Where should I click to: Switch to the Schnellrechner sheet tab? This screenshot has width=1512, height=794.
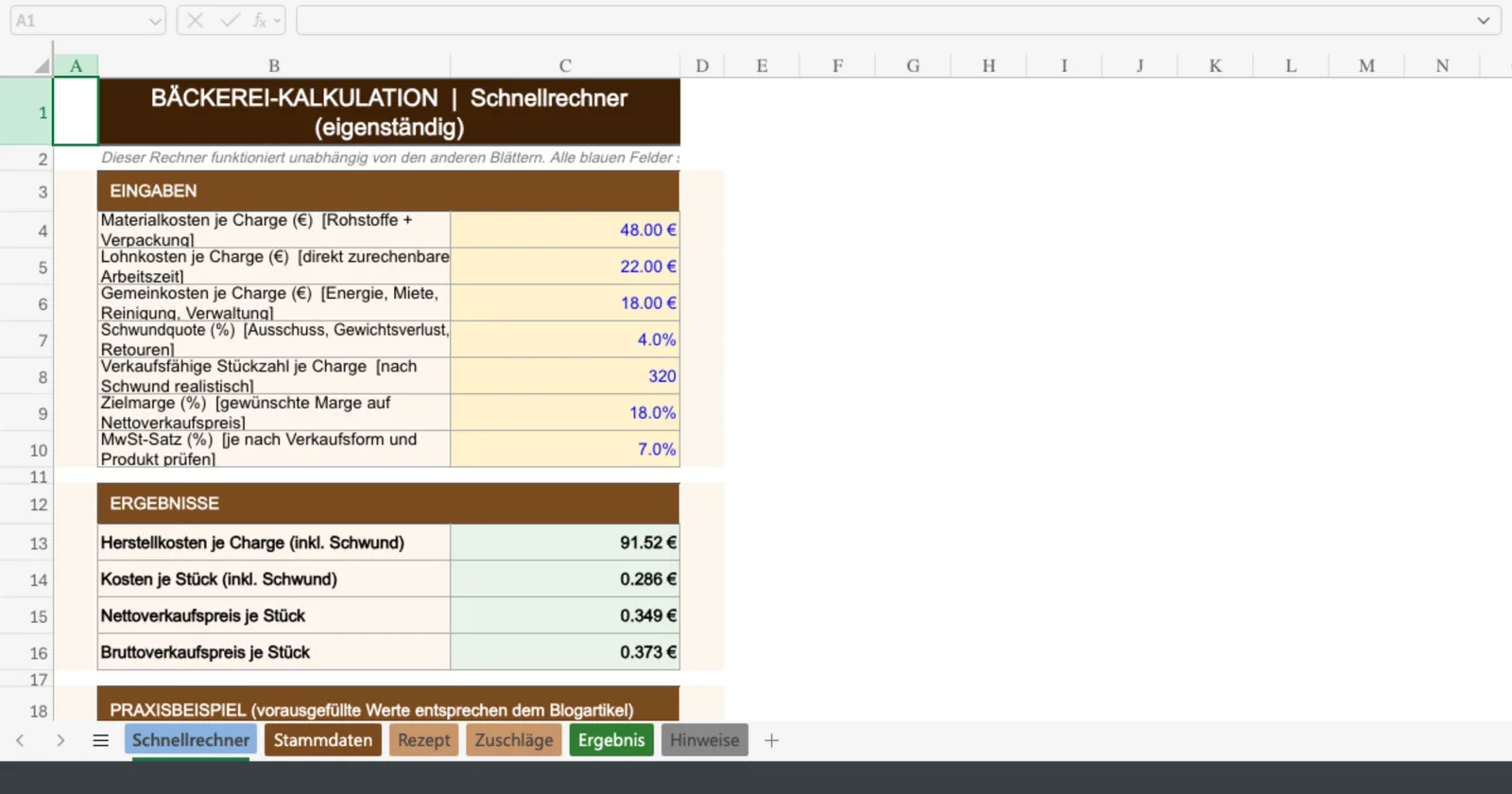click(x=190, y=740)
